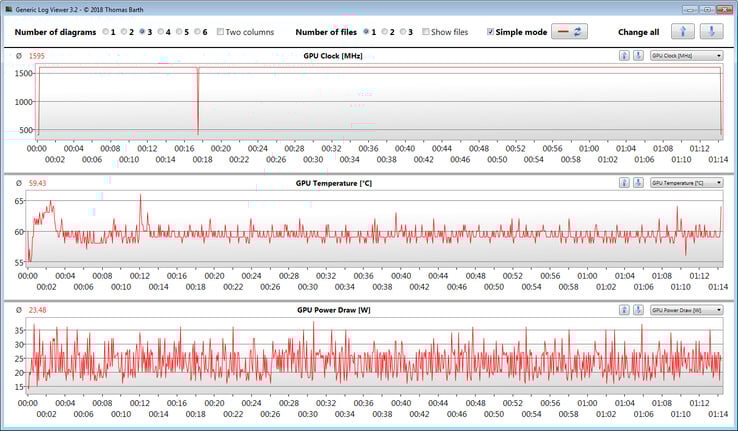The height and width of the screenshot is (431, 738).
Task: Select 3 for Number of files
Action: (403, 32)
